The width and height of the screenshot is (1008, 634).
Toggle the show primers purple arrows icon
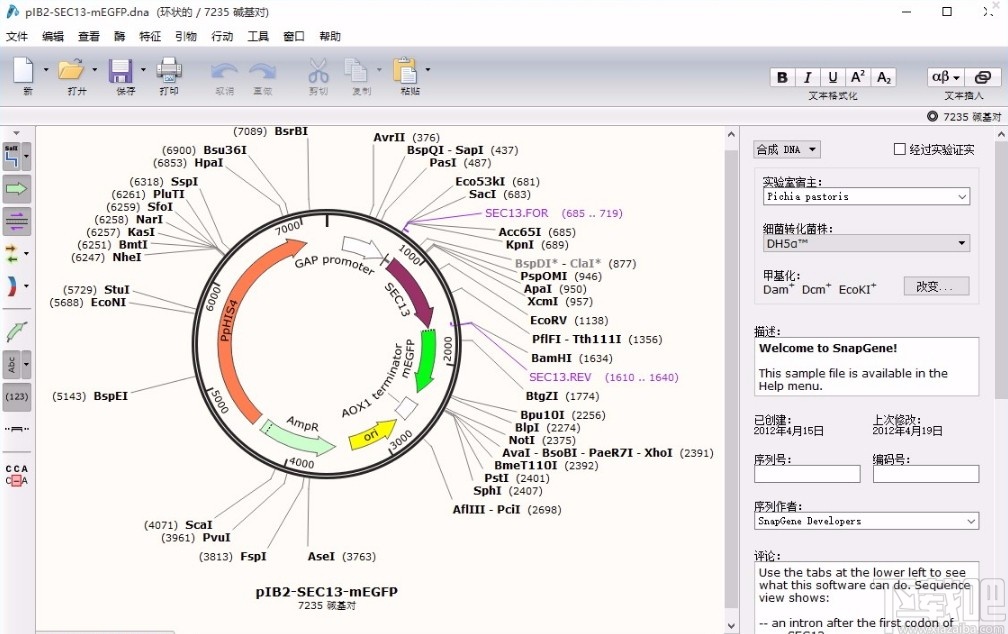pos(16,221)
